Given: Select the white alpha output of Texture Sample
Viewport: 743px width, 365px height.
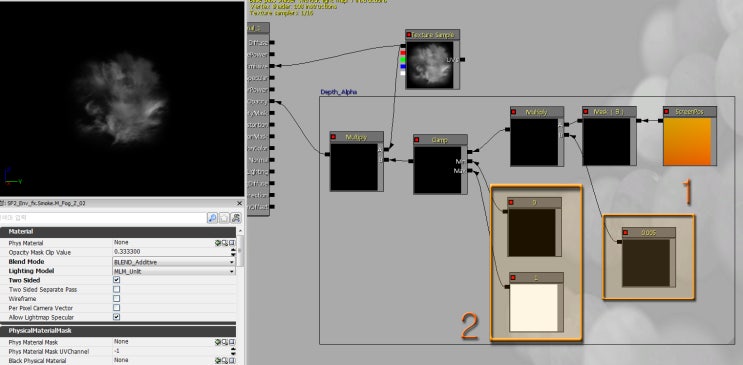Looking at the screenshot, I should 403,73.
